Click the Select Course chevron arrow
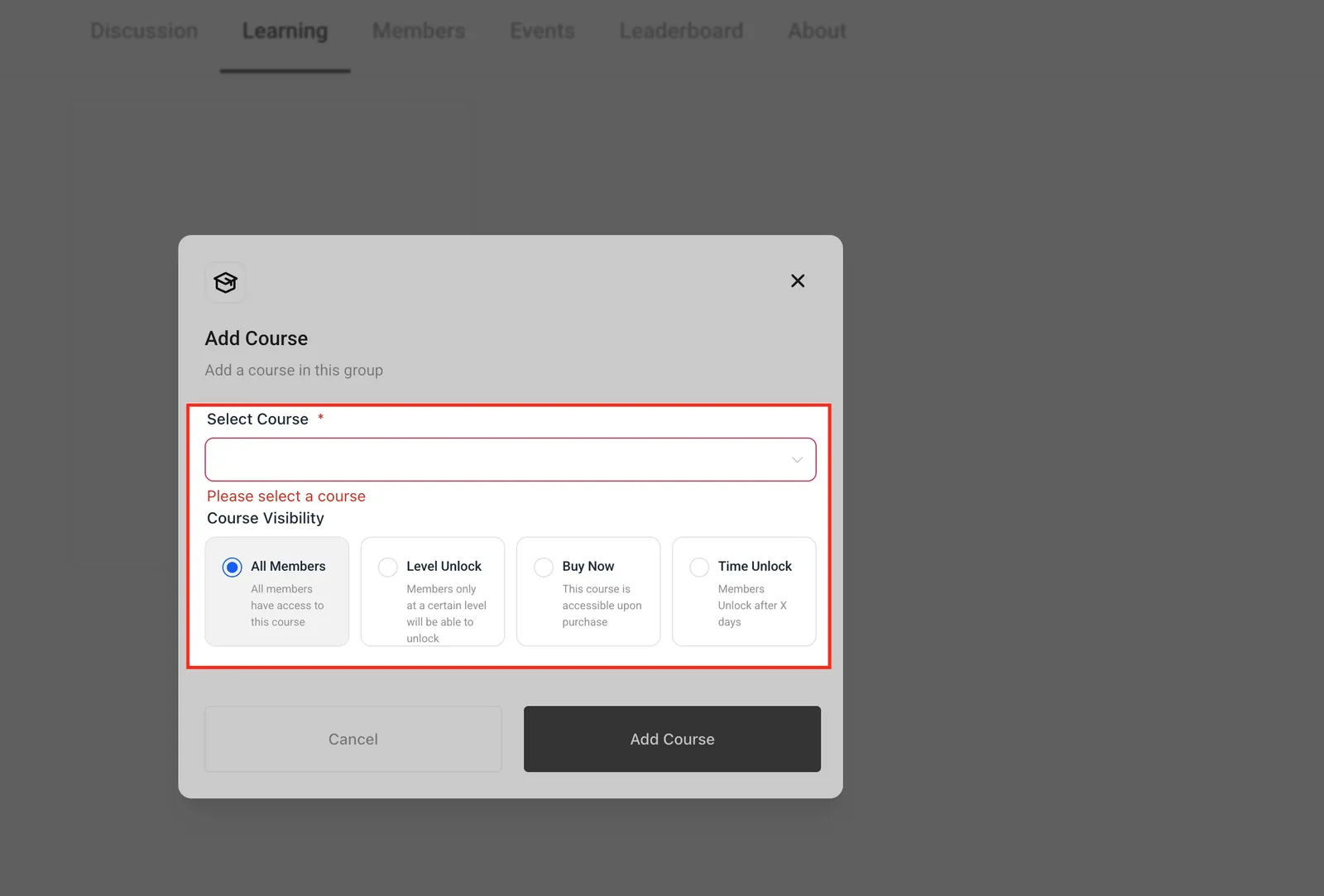The width and height of the screenshot is (1324, 896). pos(797,460)
